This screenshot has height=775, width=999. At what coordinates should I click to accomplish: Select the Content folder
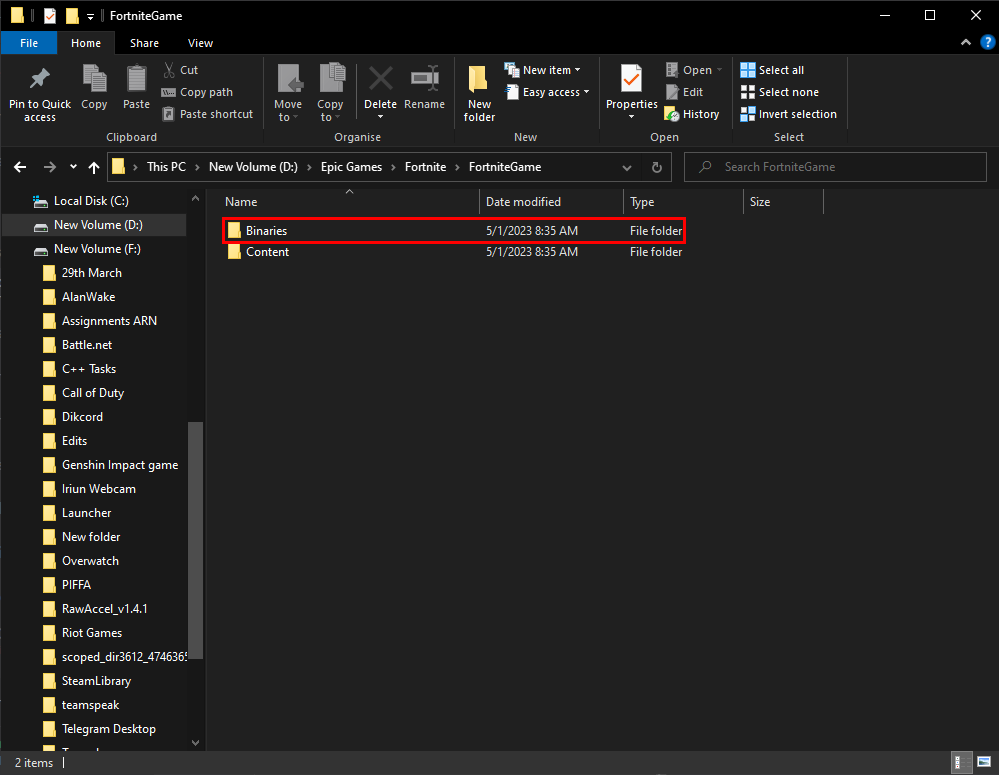454,252
